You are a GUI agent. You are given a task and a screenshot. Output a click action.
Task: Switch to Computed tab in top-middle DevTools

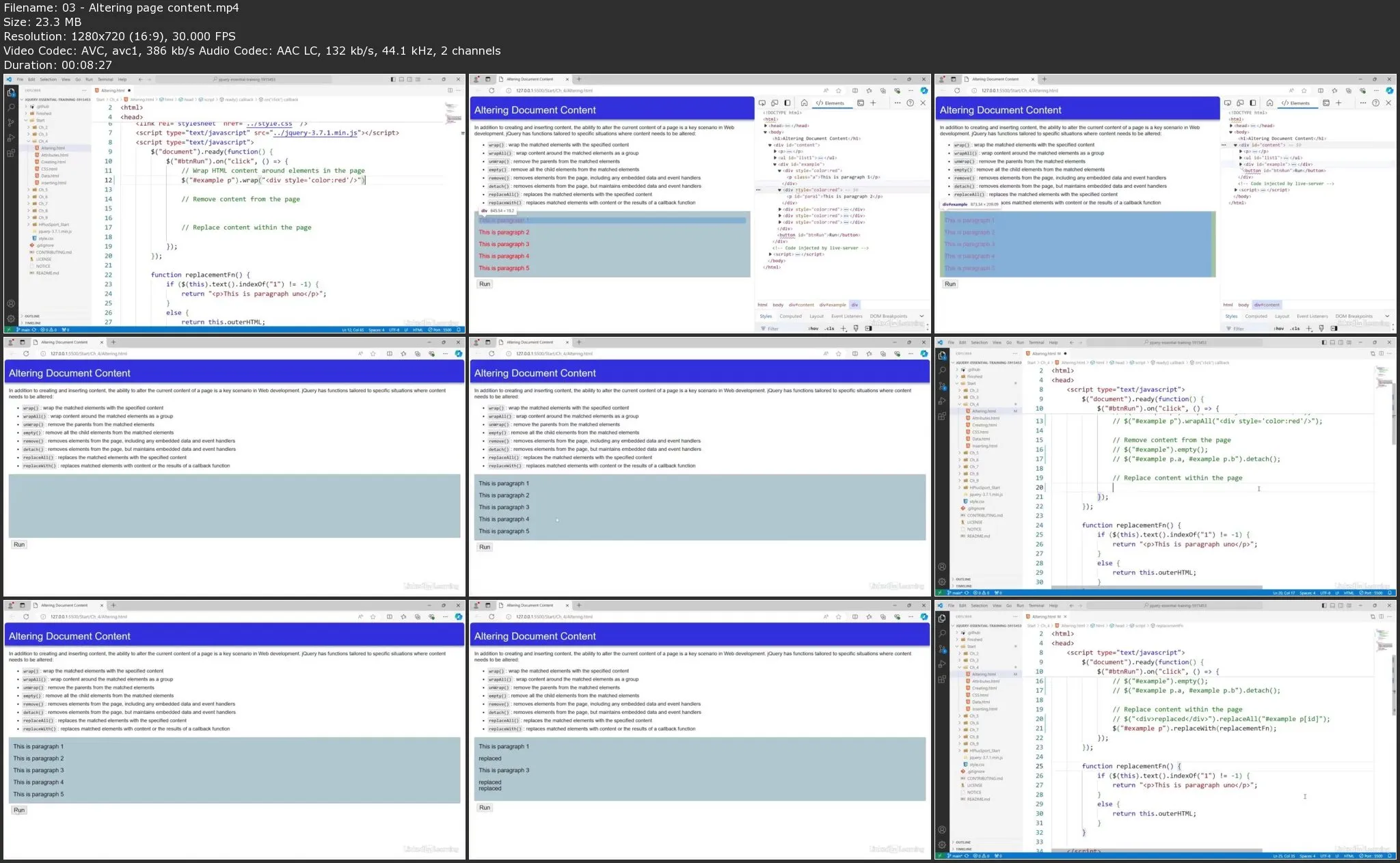790,316
